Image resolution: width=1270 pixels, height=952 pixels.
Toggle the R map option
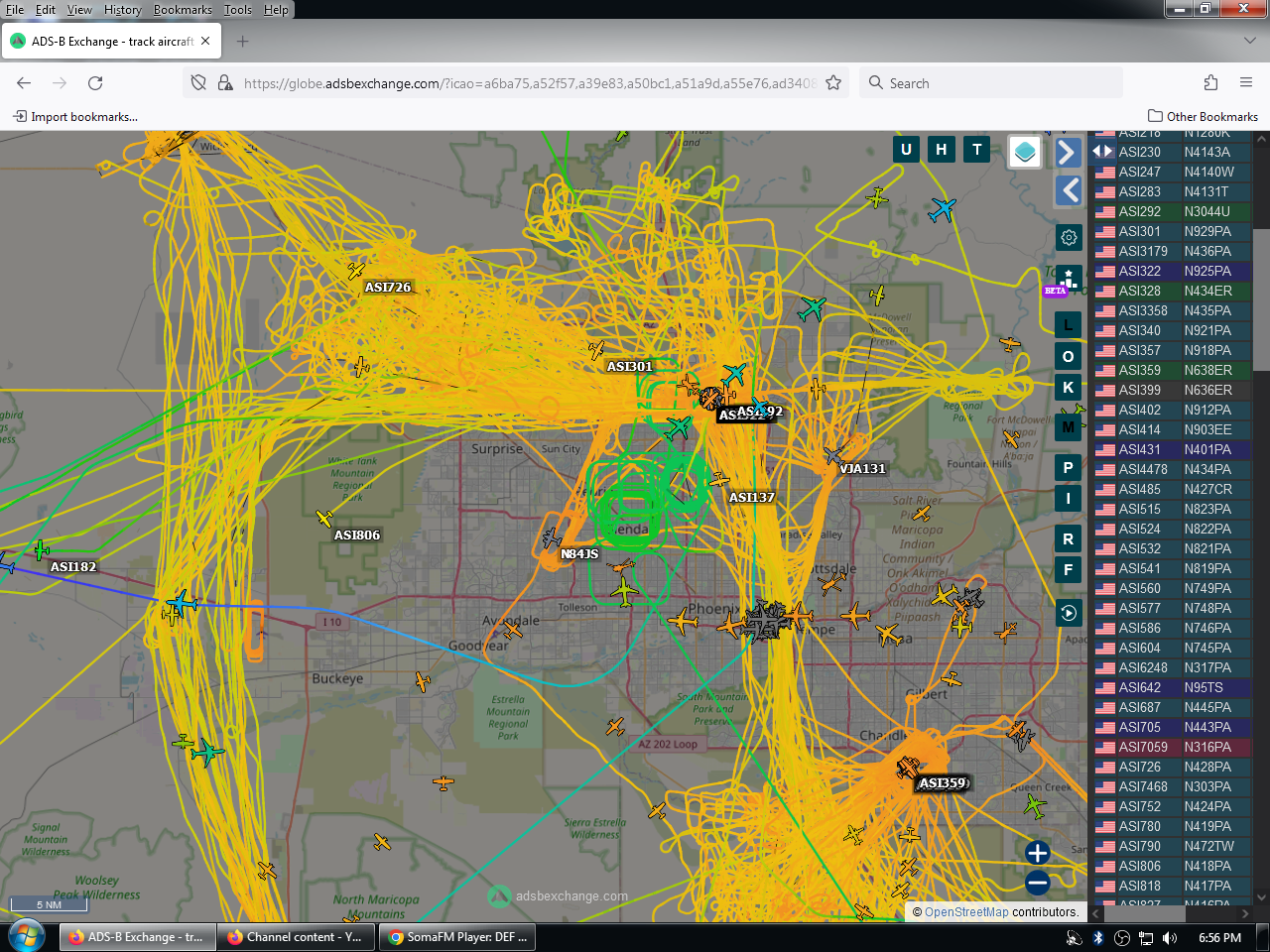pyautogui.click(x=1069, y=539)
